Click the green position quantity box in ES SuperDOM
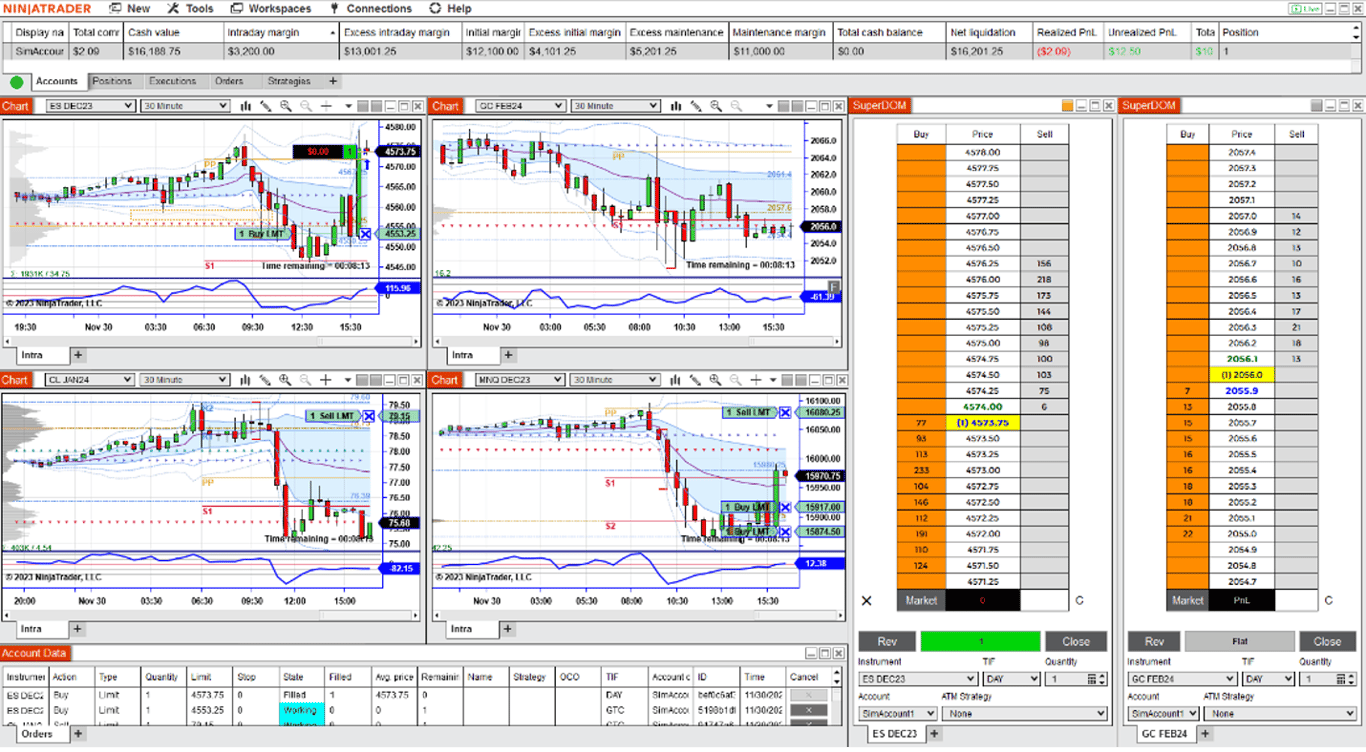Screen dimensions: 1366x752 (981, 642)
